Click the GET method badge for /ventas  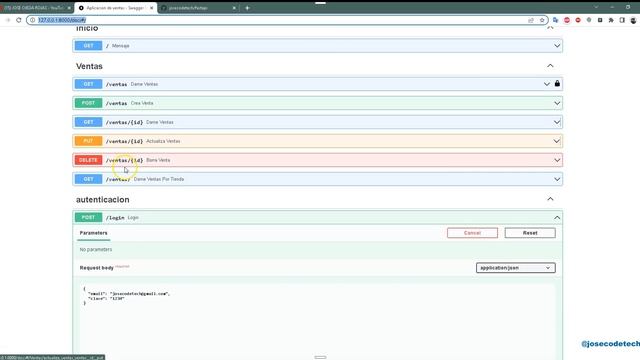click(88, 84)
